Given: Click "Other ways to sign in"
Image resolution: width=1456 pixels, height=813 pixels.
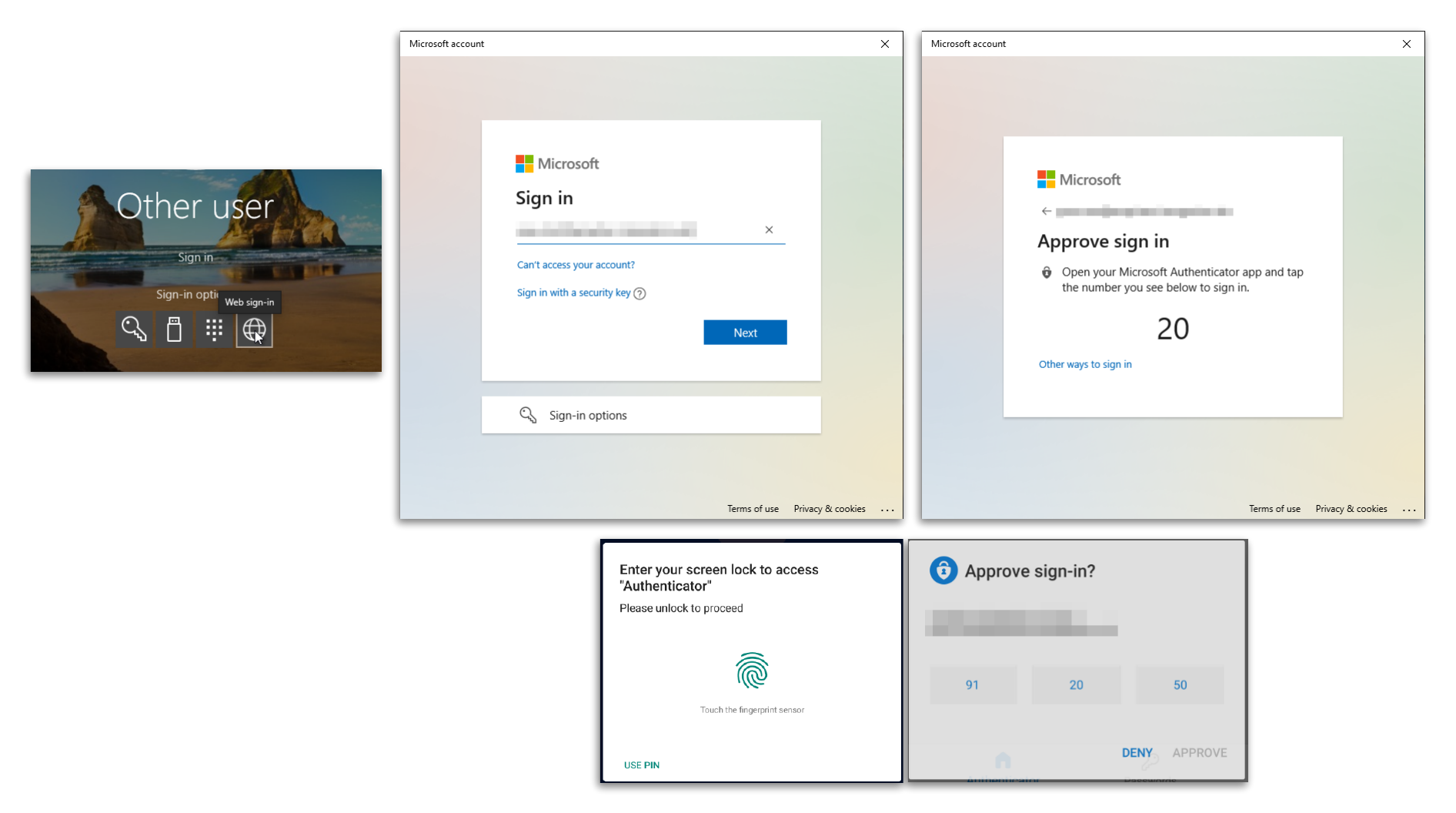Looking at the screenshot, I should 1084,363.
